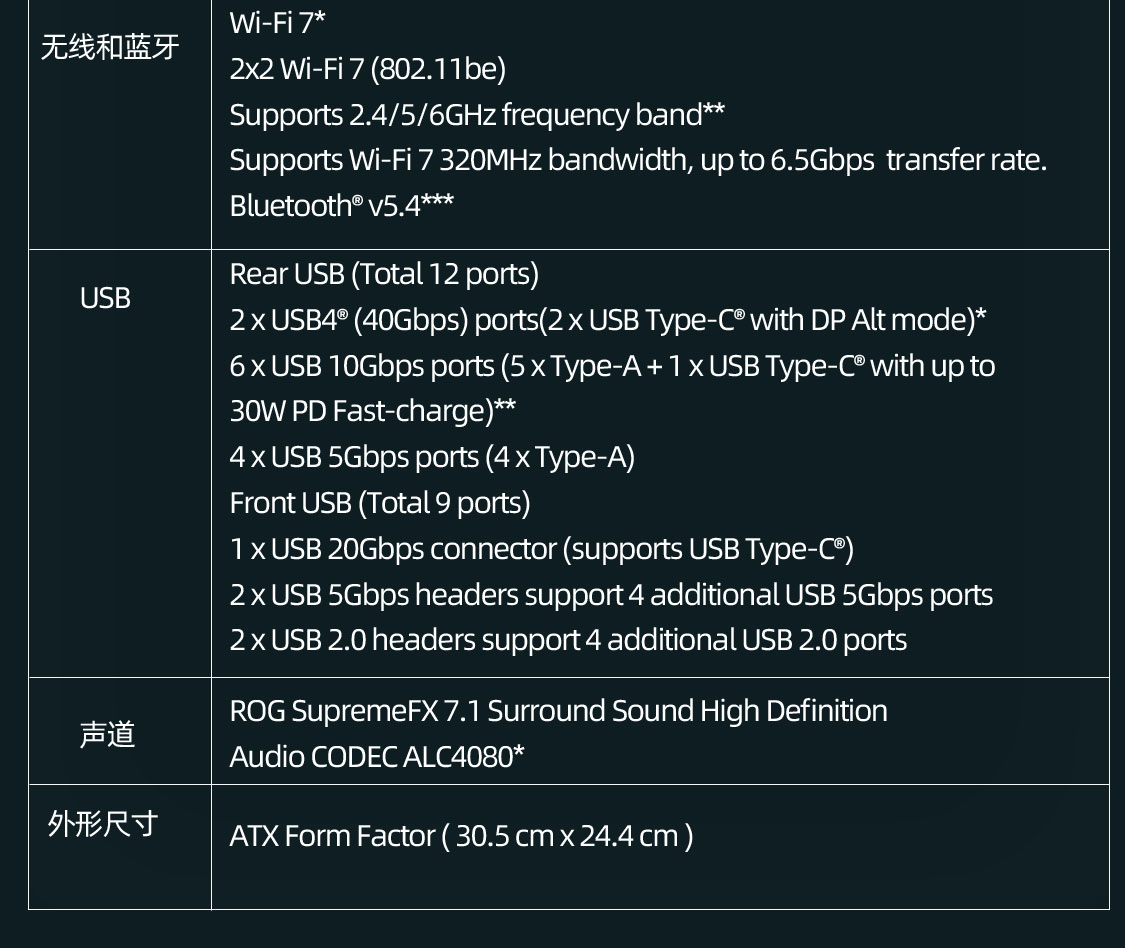
Task: Click the Wi-Fi 7* heading text
Action: [x=278, y=22]
